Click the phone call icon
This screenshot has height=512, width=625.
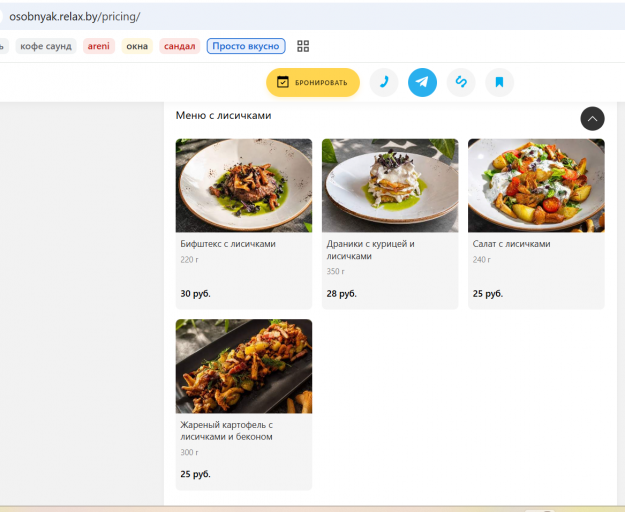coord(384,82)
